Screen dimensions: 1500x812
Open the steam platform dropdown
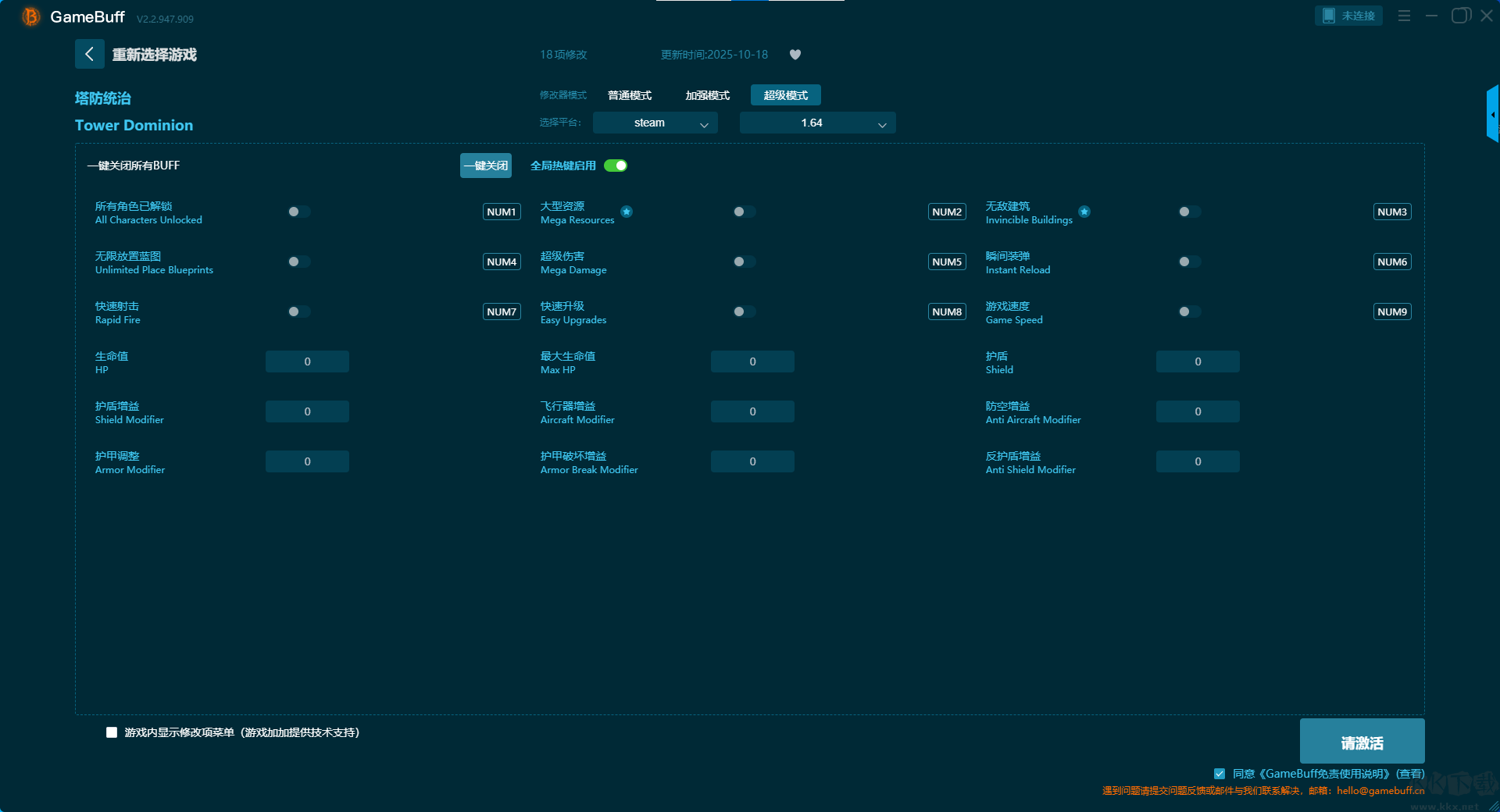(x=655, y=123)
